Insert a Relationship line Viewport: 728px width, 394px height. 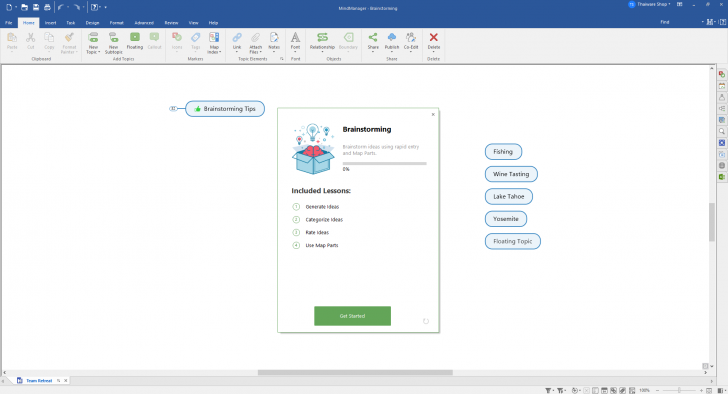322,37
